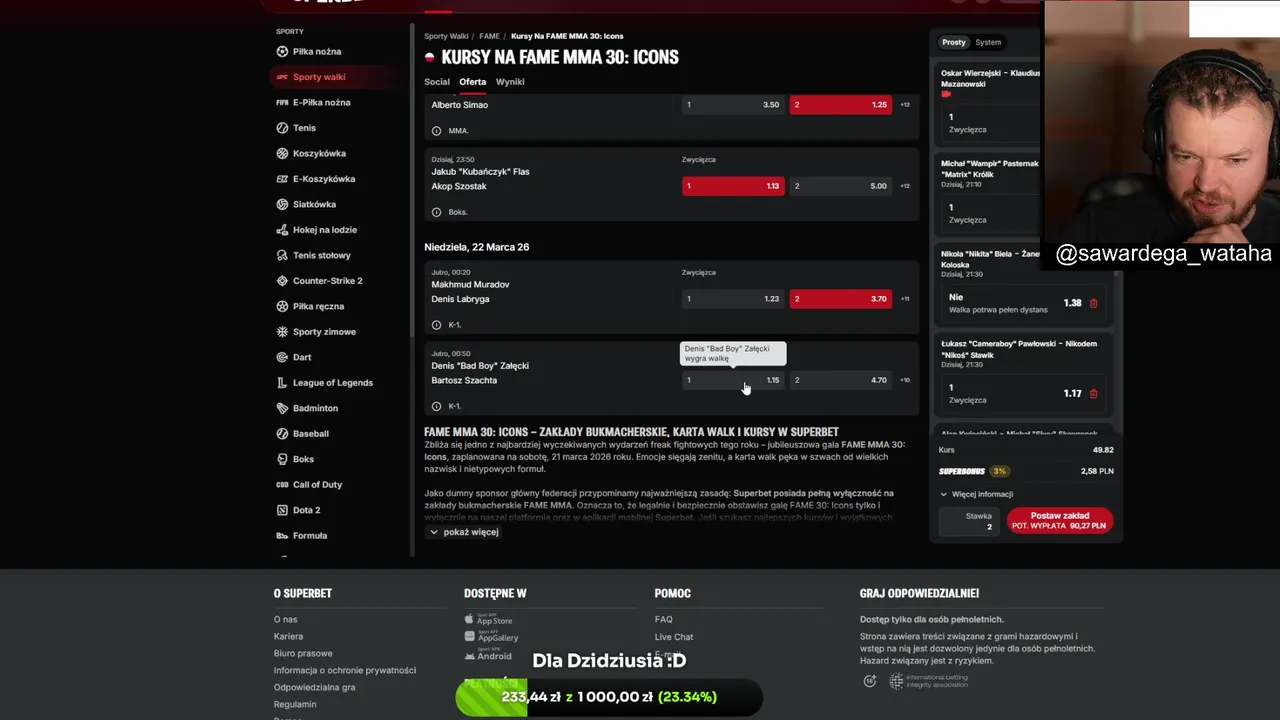The image size is (1280, 720).
Task: Click the Baseball sport icon
Action: pyautogui.click(x=282, y=434)
